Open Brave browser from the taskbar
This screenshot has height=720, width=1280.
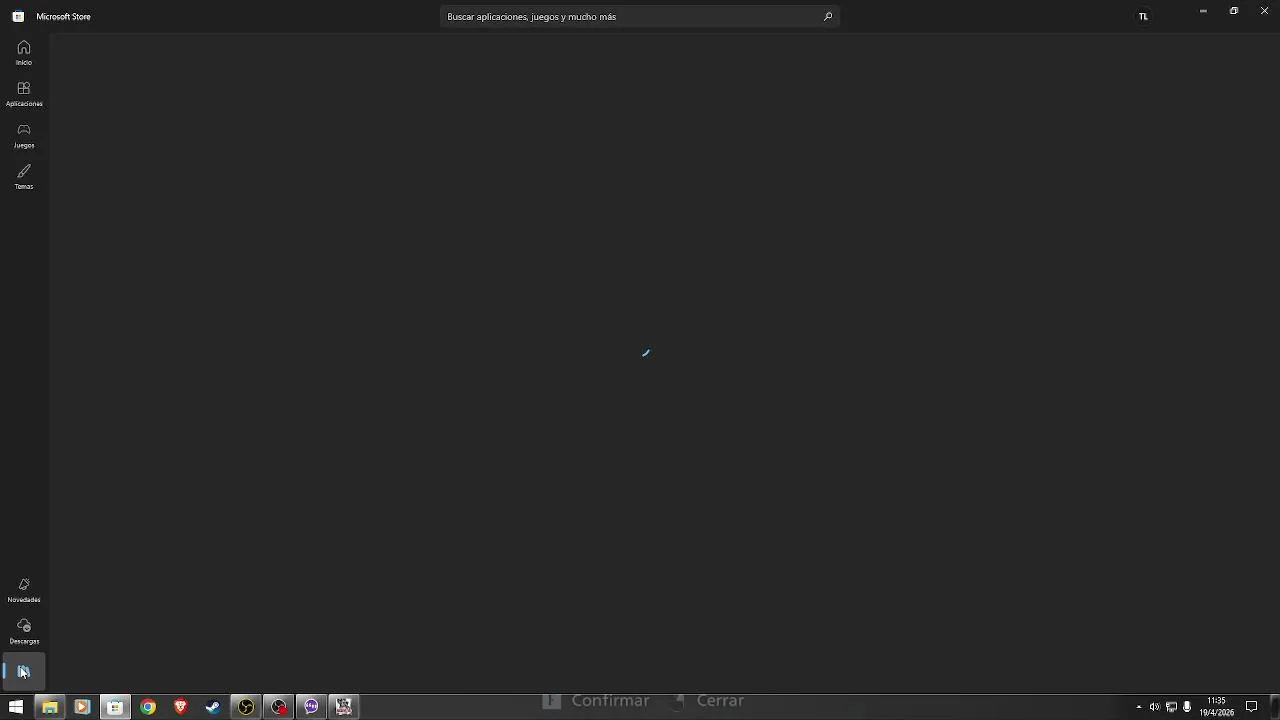[x=181, y=707]
